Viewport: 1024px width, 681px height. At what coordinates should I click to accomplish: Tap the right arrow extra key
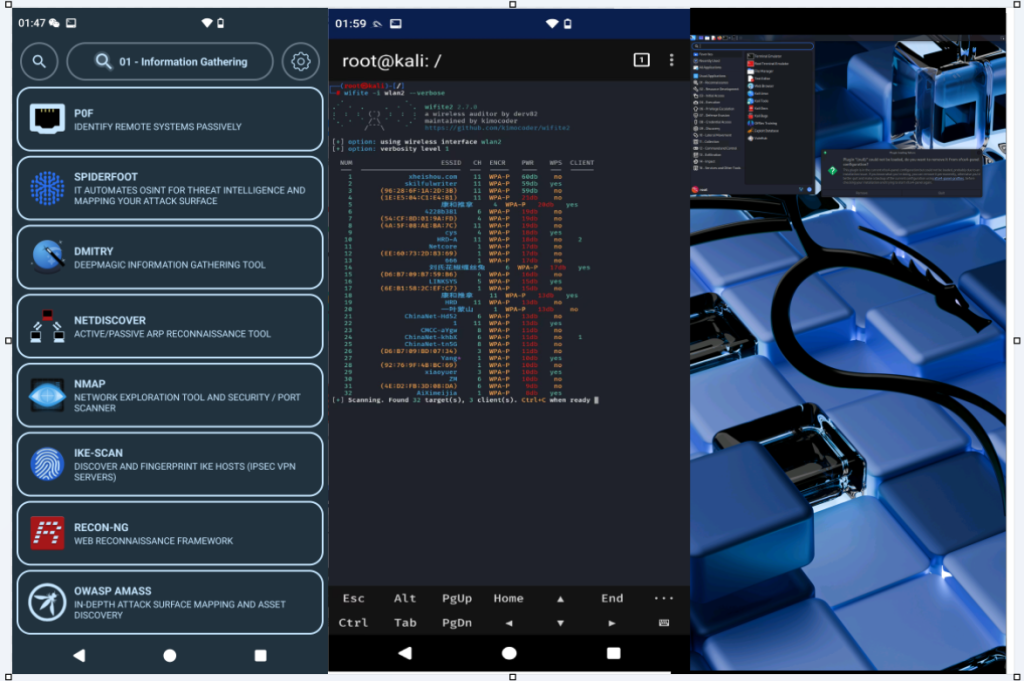[612, 624]
